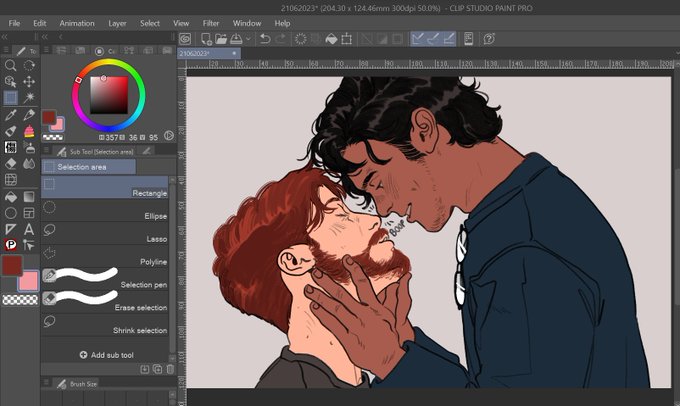
Task: Select the Selection area group tab
Action: (88, 167)
